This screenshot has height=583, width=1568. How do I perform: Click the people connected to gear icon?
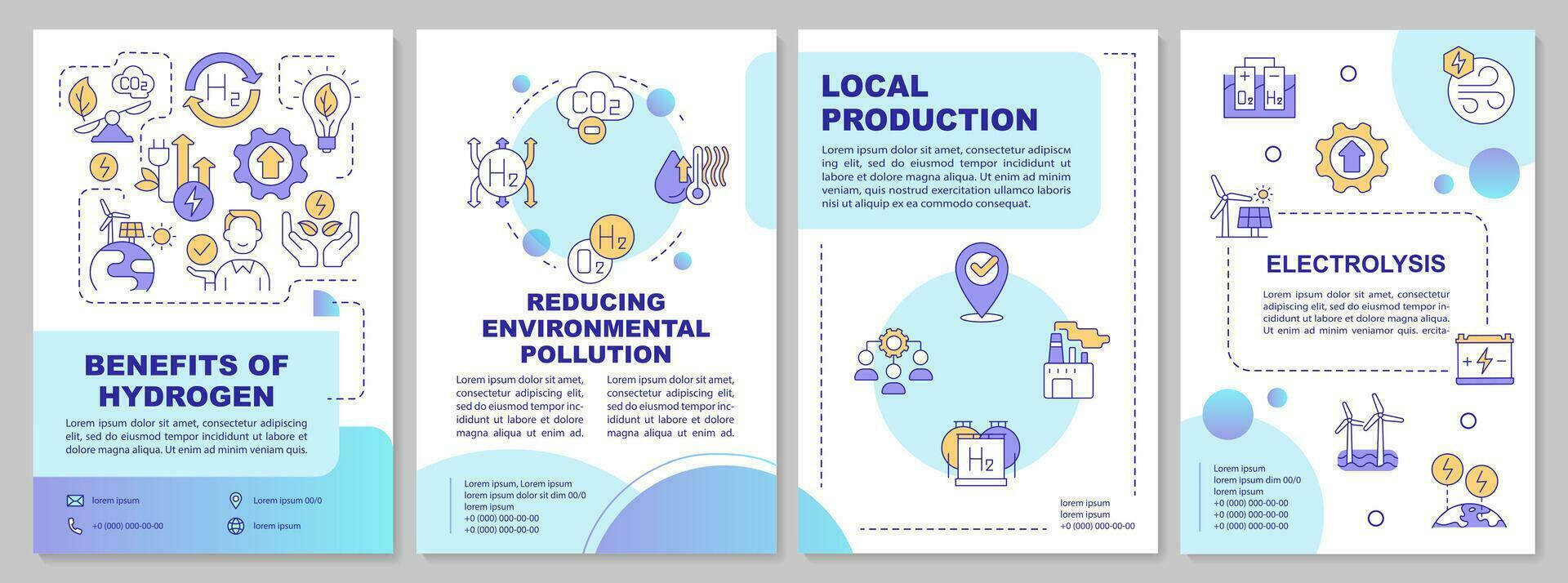tap(893, 361)
